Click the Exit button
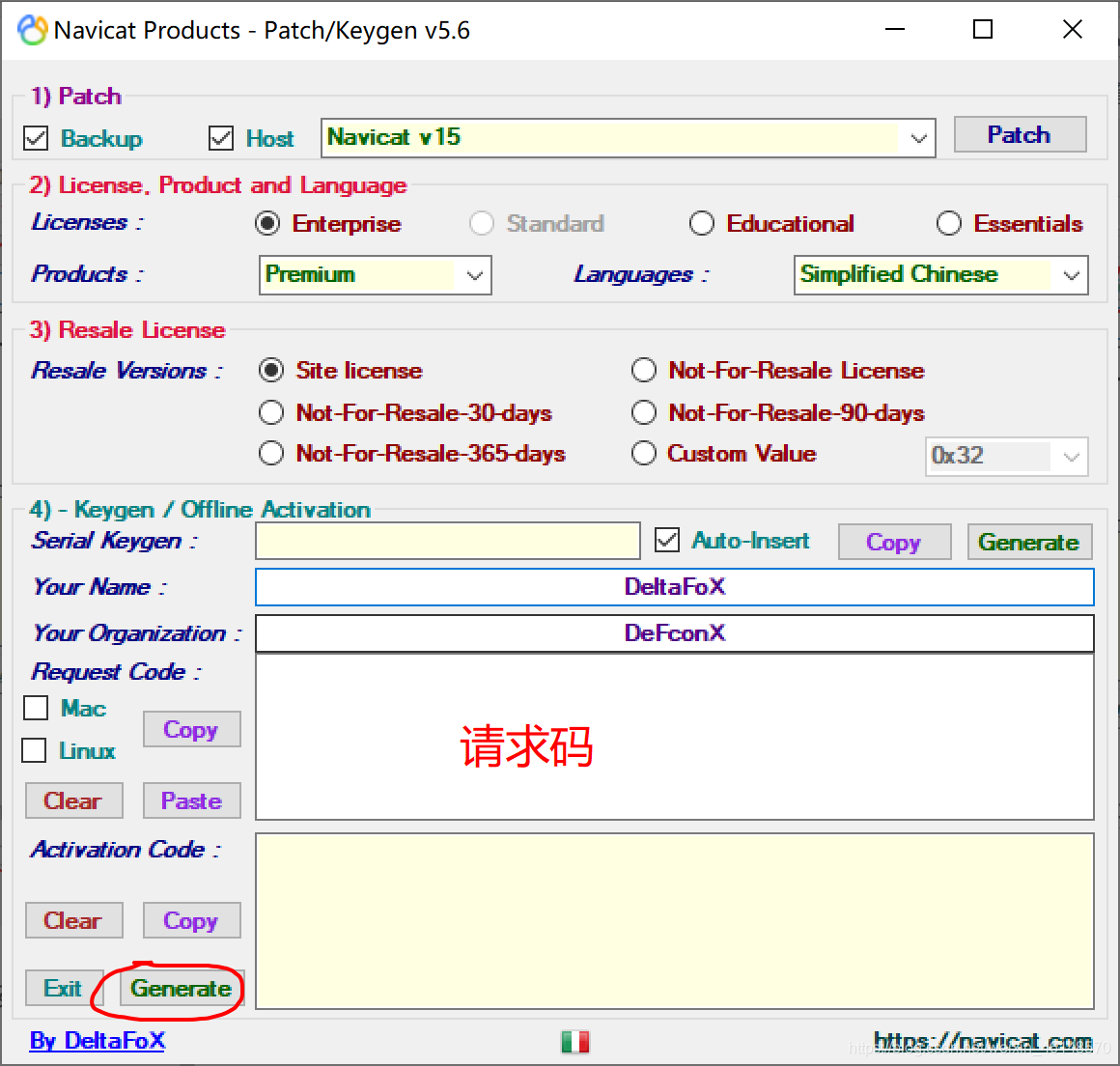 coord(64,988)
